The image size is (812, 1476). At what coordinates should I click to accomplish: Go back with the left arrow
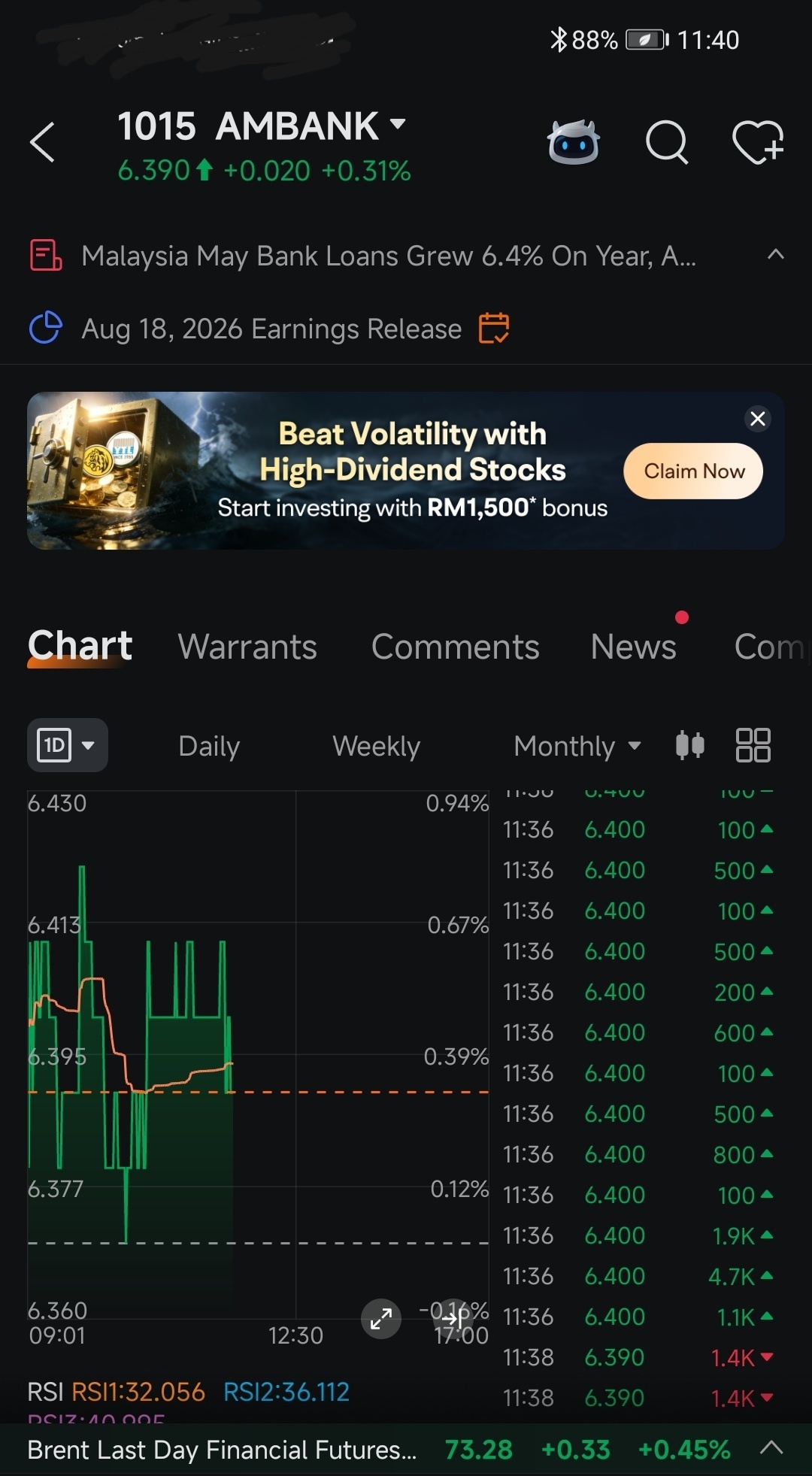point(43,142)
